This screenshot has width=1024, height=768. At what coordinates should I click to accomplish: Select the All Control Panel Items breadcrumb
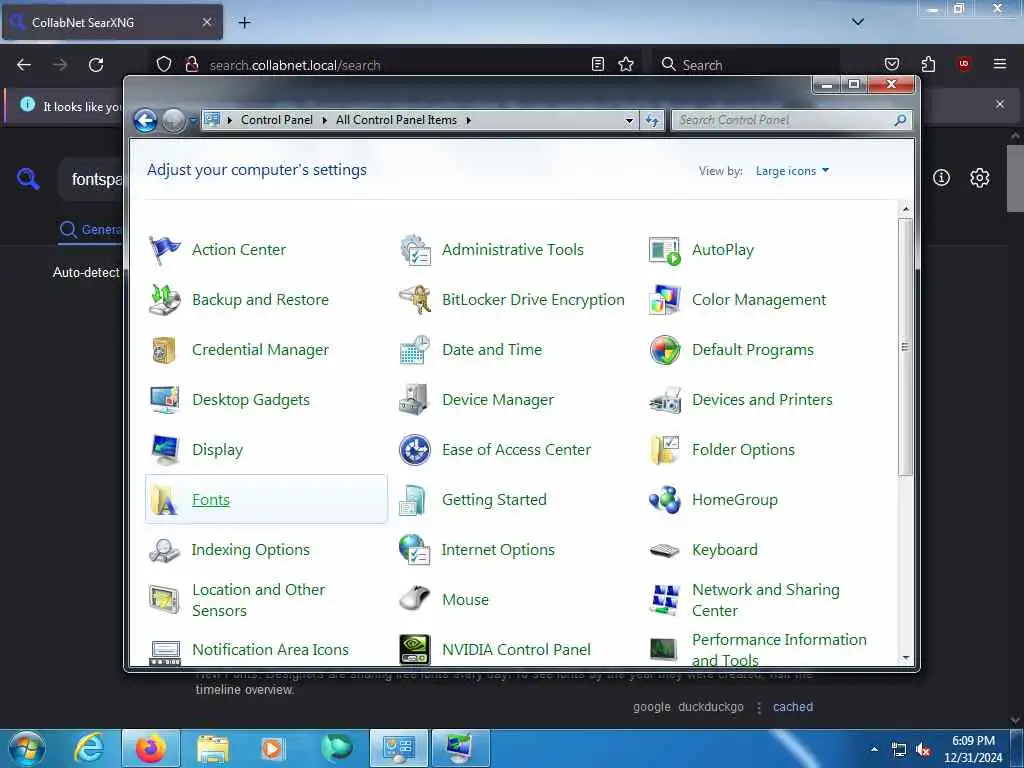[396, 120]
